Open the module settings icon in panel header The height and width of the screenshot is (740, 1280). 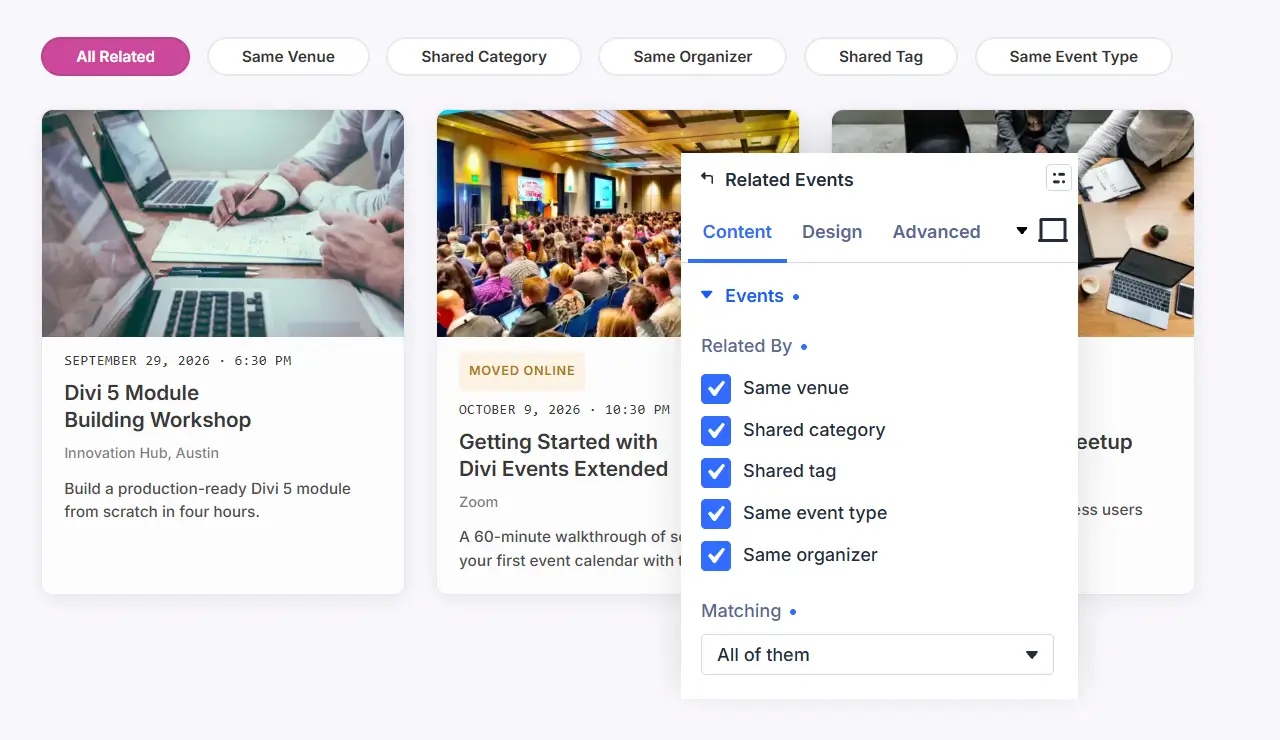(x=1058, y=178)
